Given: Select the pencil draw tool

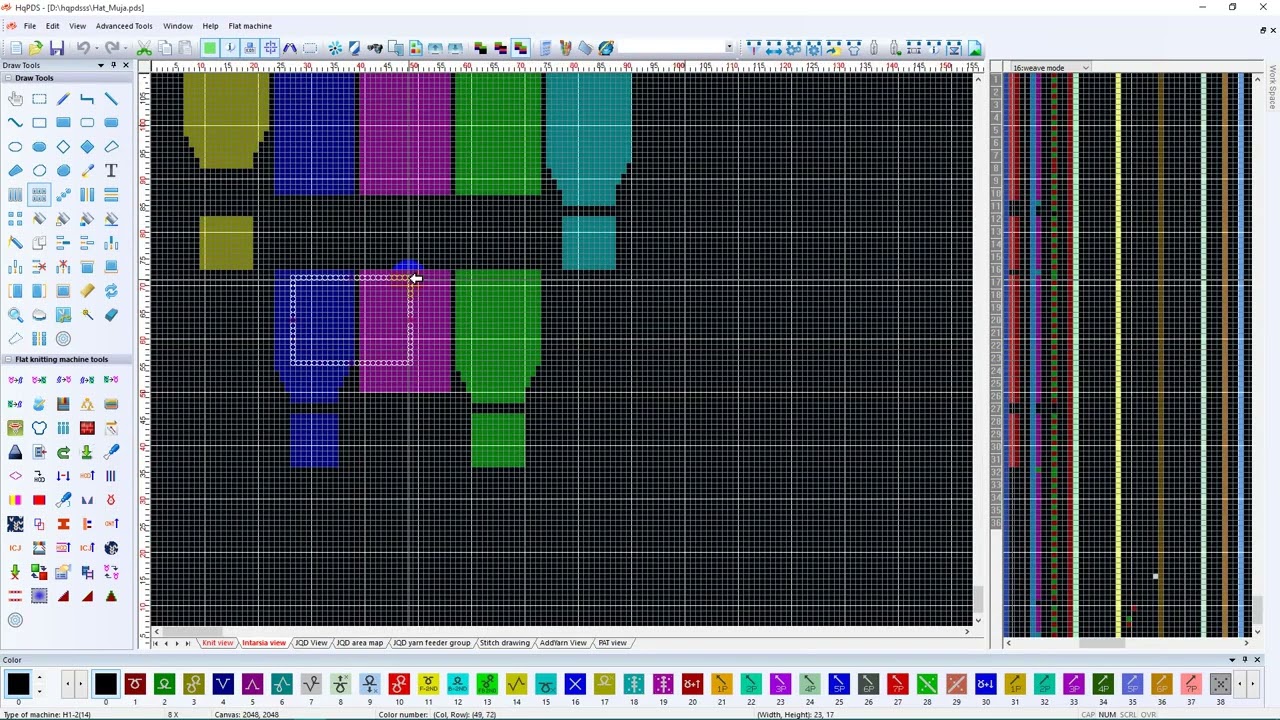Looking at the screenshot, I should click(x=63, y=98).
